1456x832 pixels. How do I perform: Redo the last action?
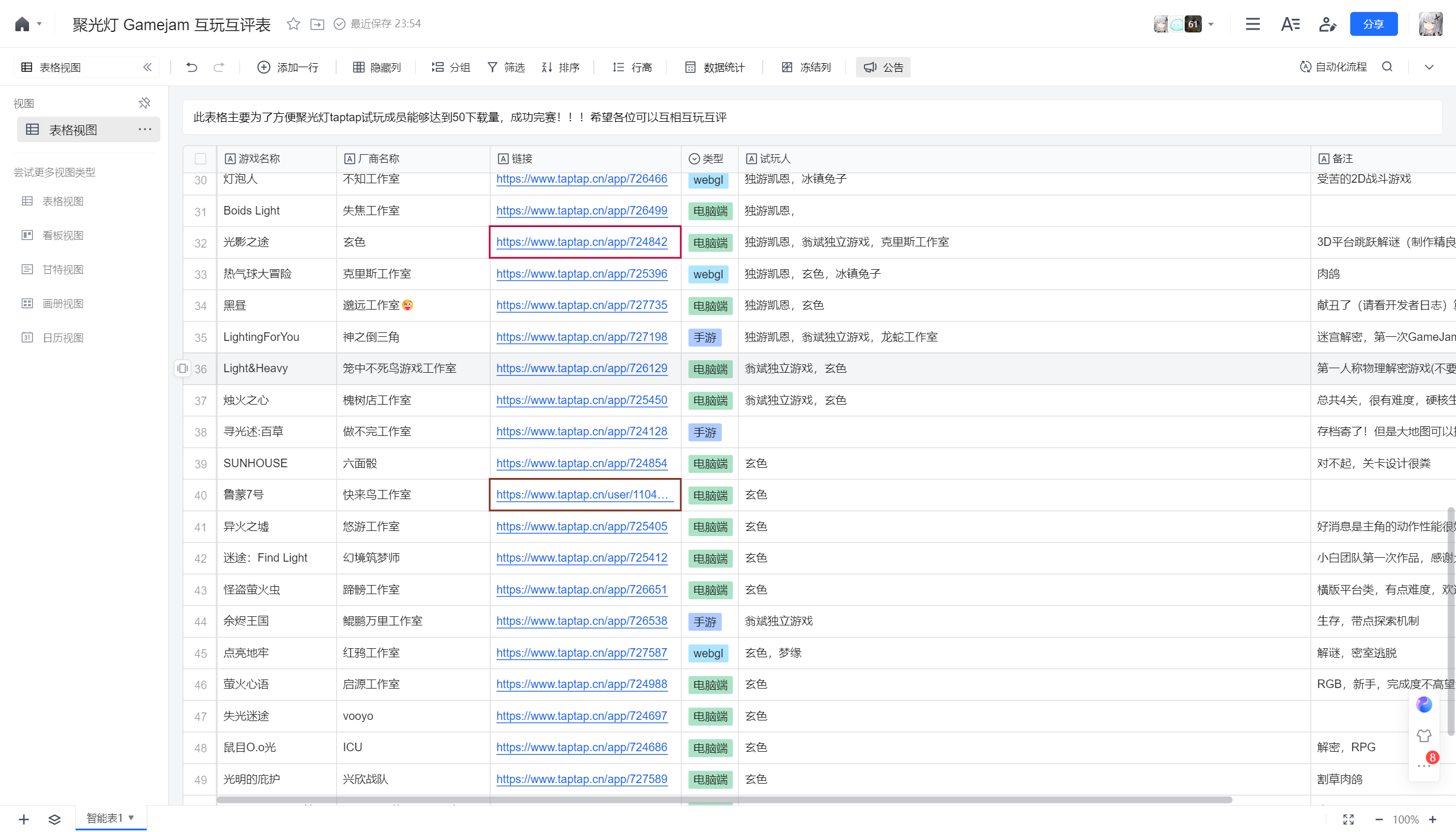click(219, 67)
